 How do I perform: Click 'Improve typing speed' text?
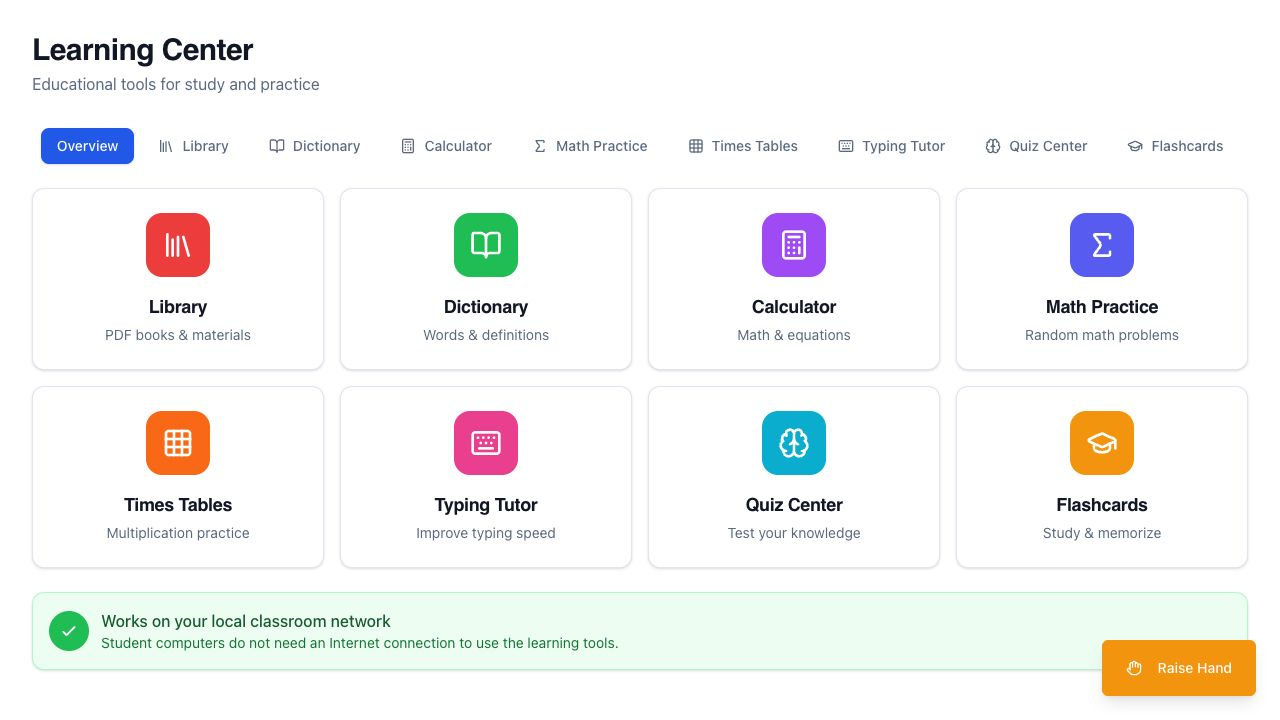(x=486, y=533)
